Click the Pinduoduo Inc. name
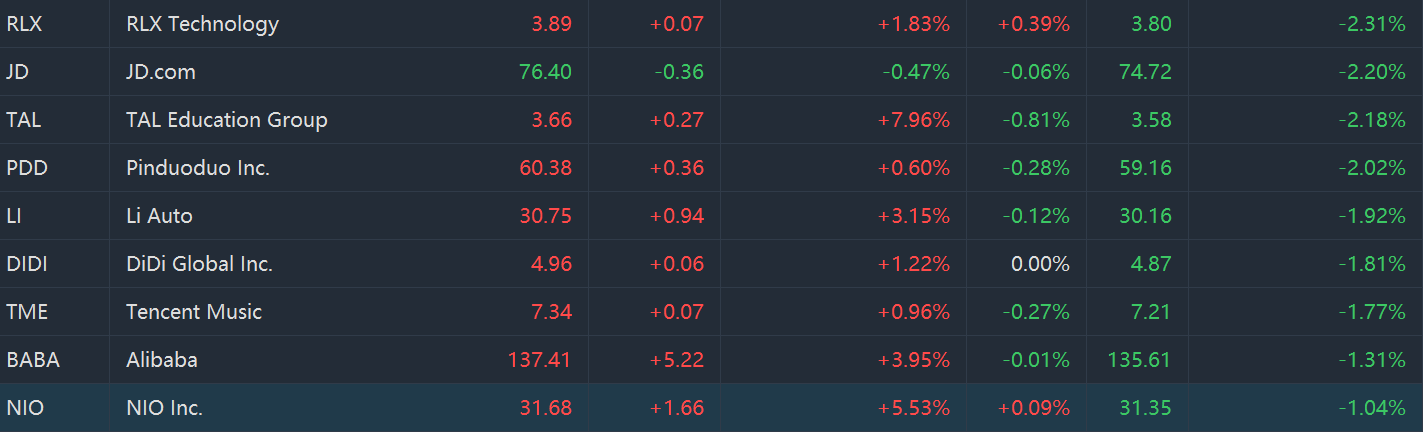Screen dimensions: 1423x432 pos(198,168)
